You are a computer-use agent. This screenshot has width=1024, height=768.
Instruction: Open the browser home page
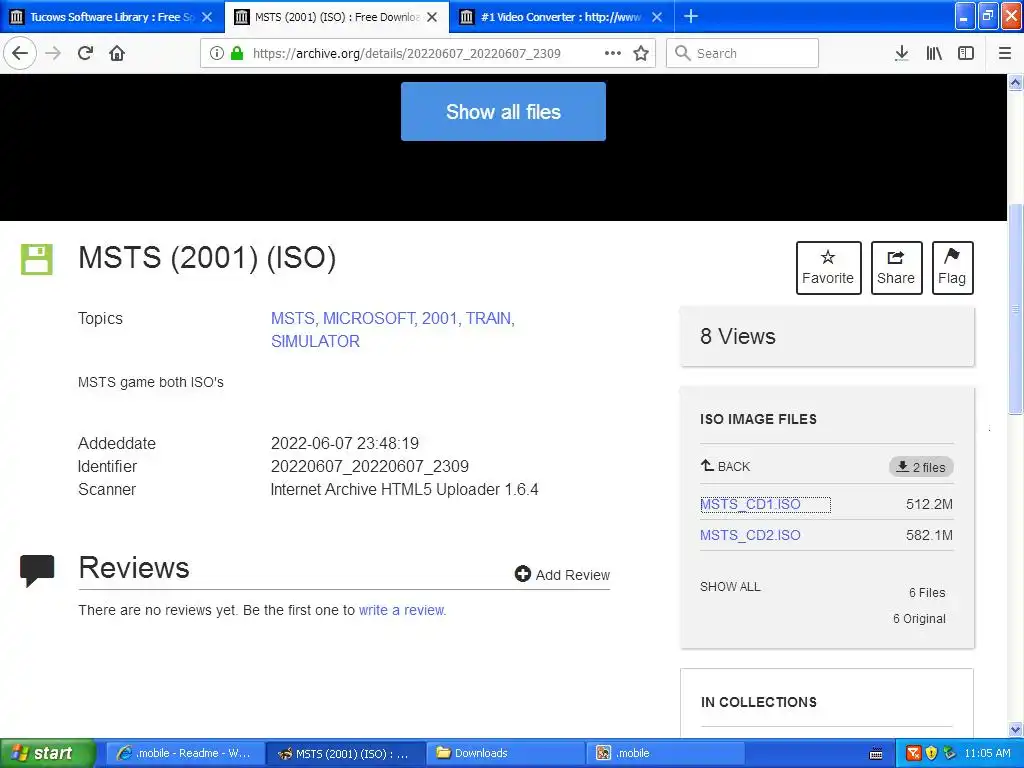(x=117, y=53)
